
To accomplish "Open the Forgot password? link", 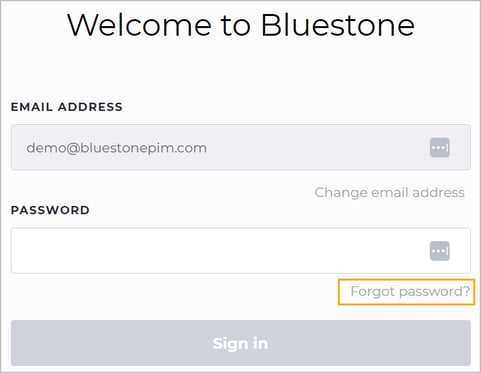I will click(x=410, y=292).
